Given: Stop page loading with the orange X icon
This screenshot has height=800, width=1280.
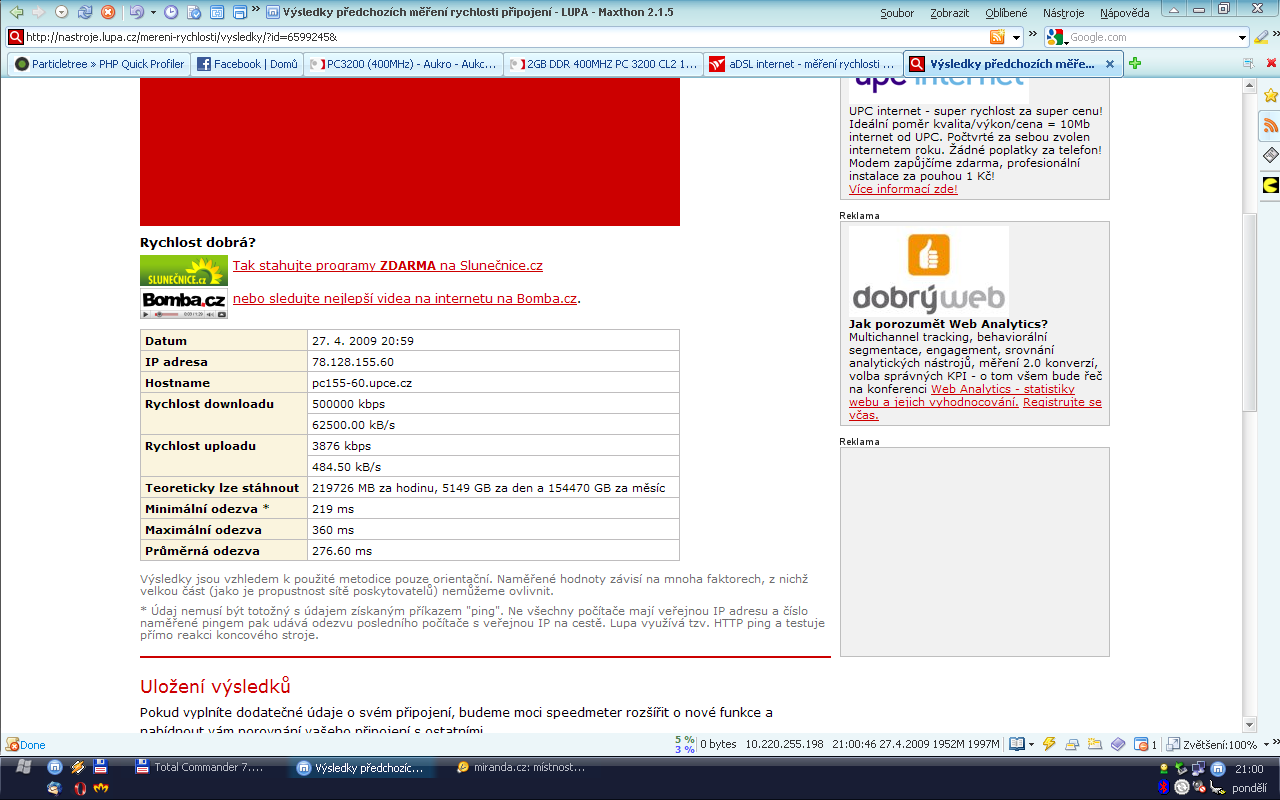Looking at the screenshot, I should coord(108,12).
